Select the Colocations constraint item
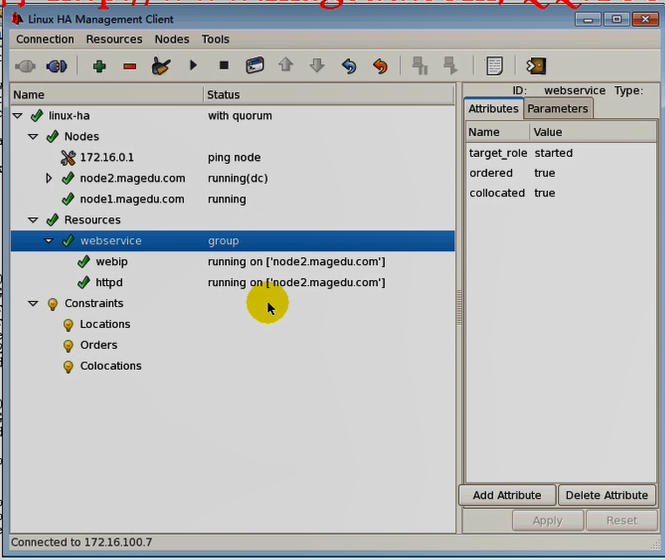This screenshot has width=665, height=559. pos(111,366)
